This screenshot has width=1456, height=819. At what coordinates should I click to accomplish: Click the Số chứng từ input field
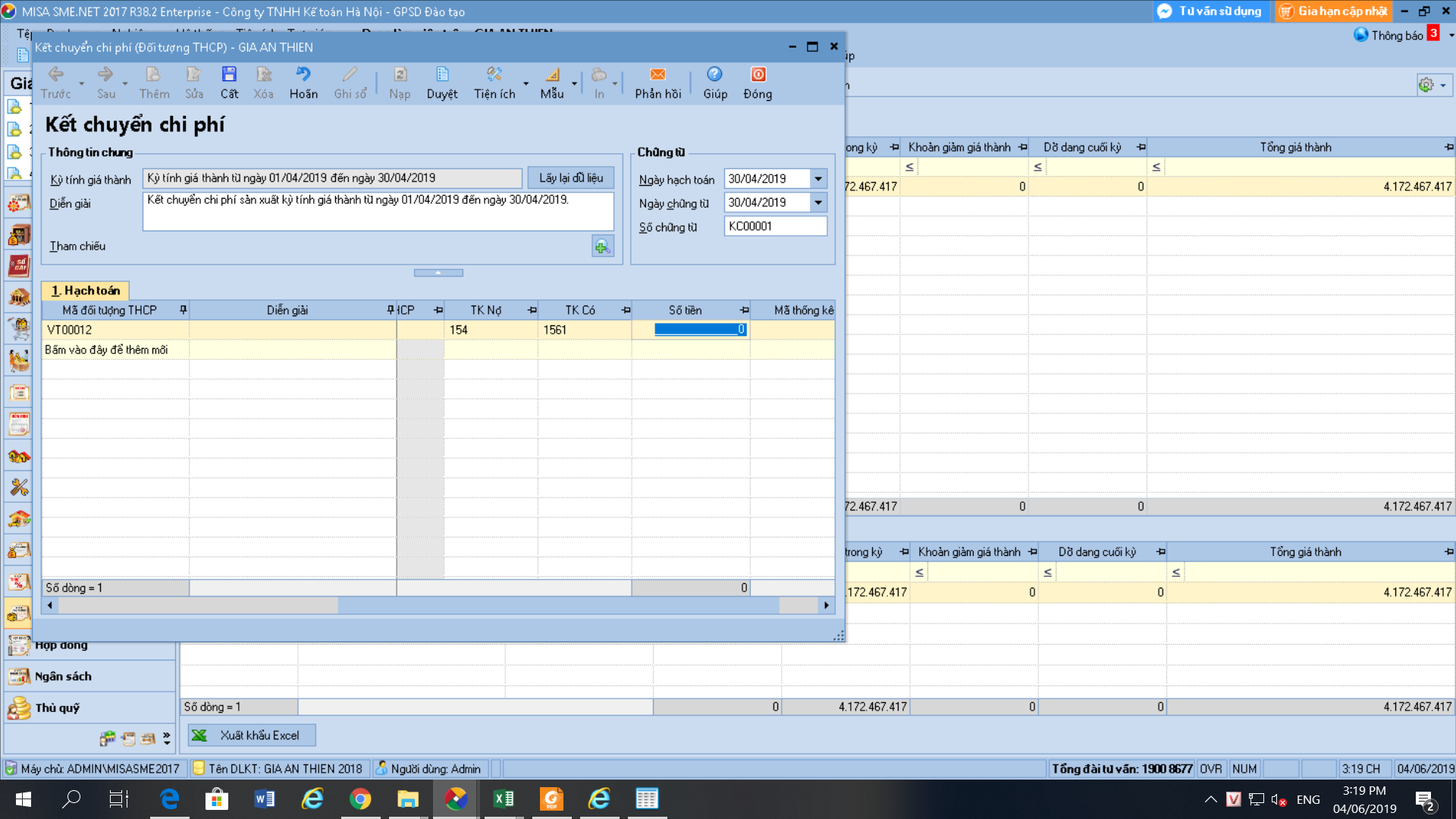[774, 226]
